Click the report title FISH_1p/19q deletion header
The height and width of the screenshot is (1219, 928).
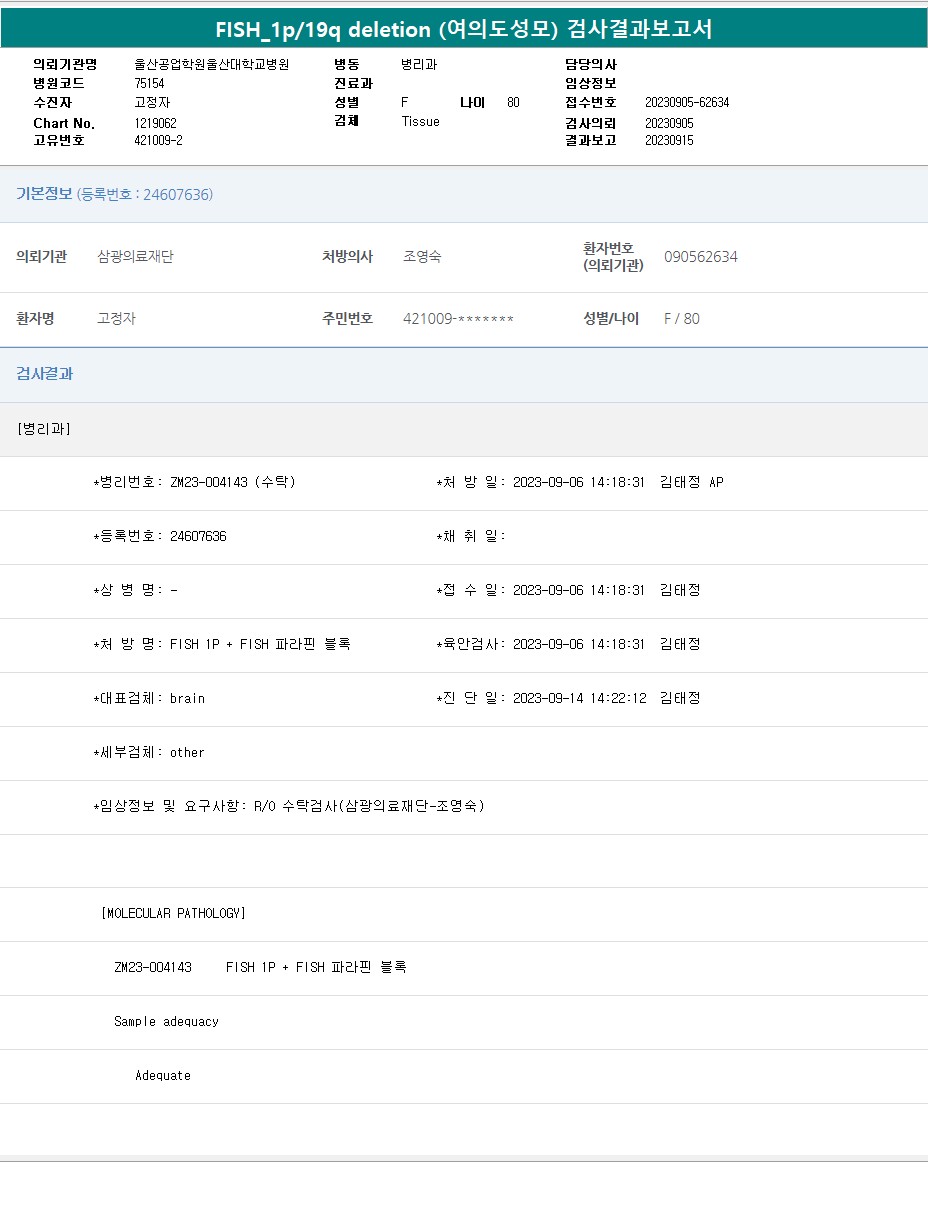click(464, 29)
